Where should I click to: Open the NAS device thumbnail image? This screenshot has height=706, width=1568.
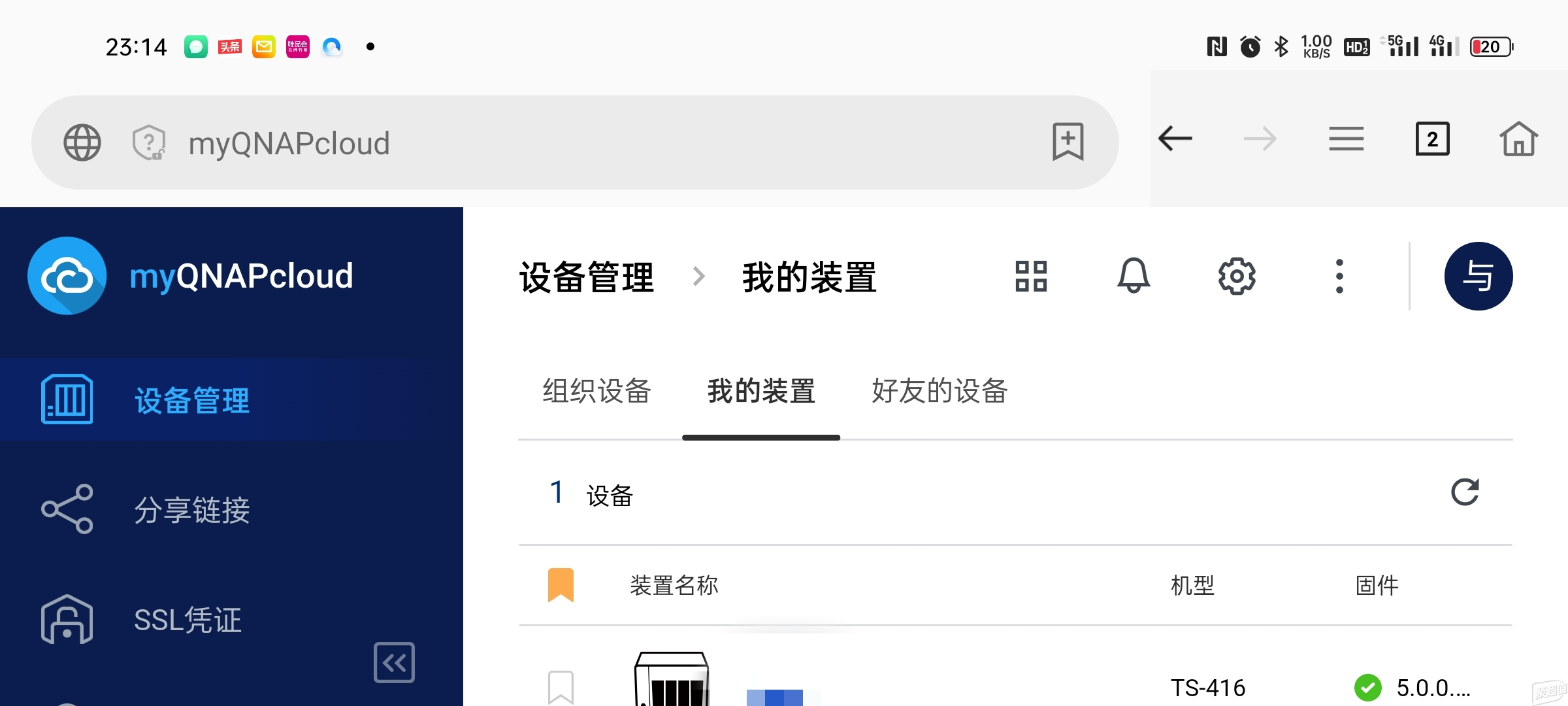672,680
